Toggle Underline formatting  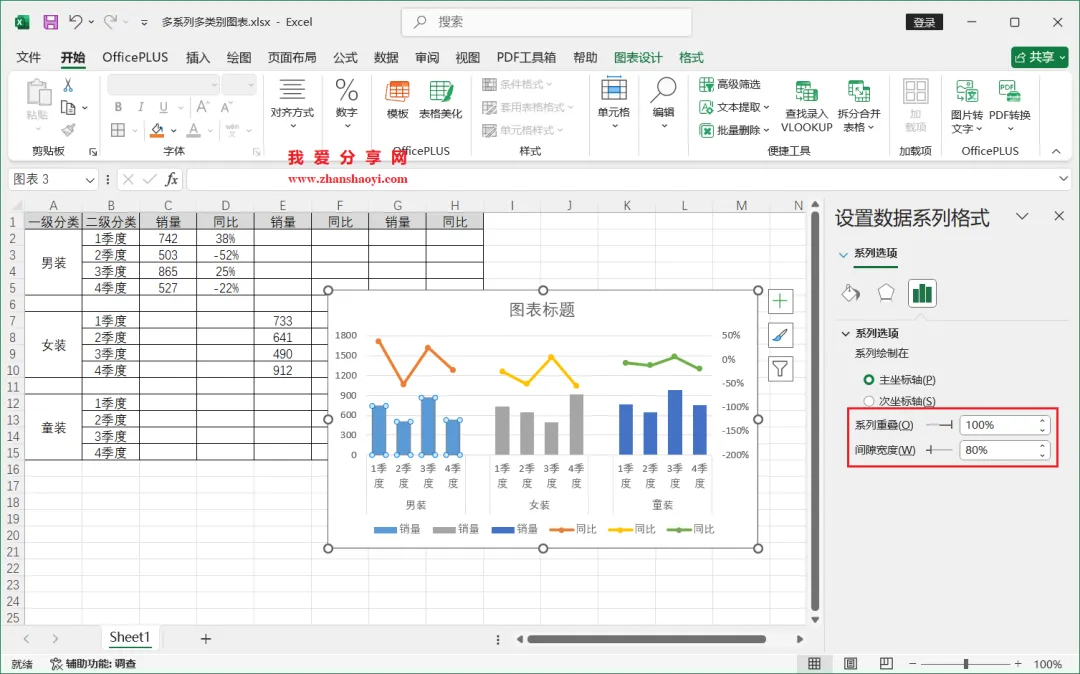click(163, 107)
